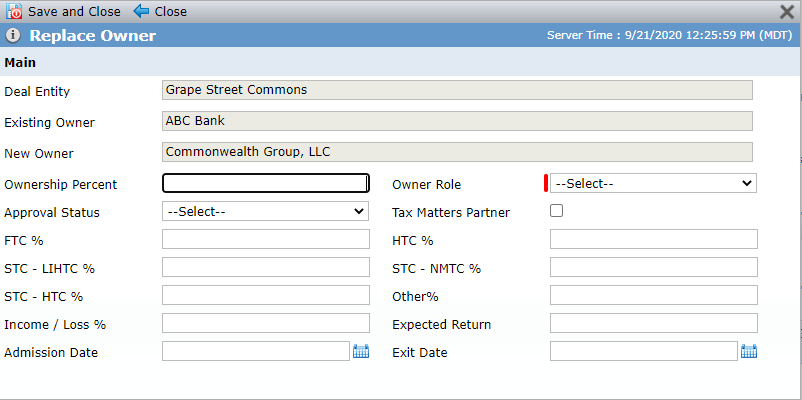
Task: Click the blue back arrow Close icon
Action: coord(141,11)
